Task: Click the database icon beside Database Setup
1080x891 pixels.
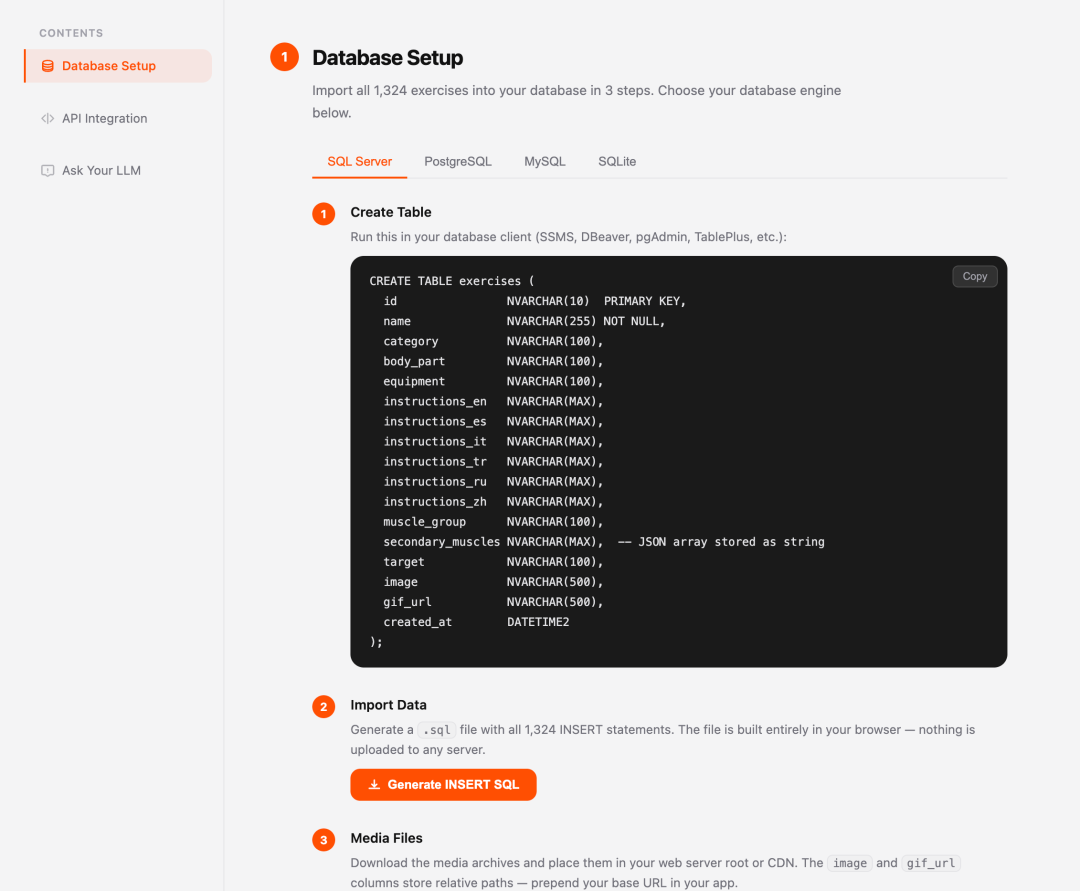Action: 48,66
